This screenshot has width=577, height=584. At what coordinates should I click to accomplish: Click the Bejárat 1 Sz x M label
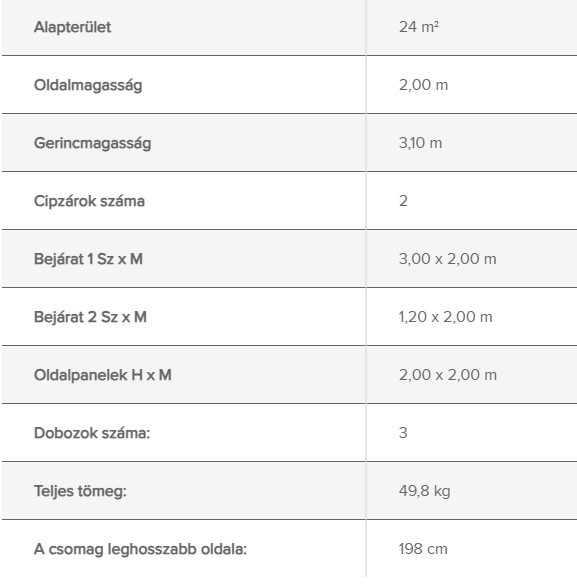click(88, 259)
